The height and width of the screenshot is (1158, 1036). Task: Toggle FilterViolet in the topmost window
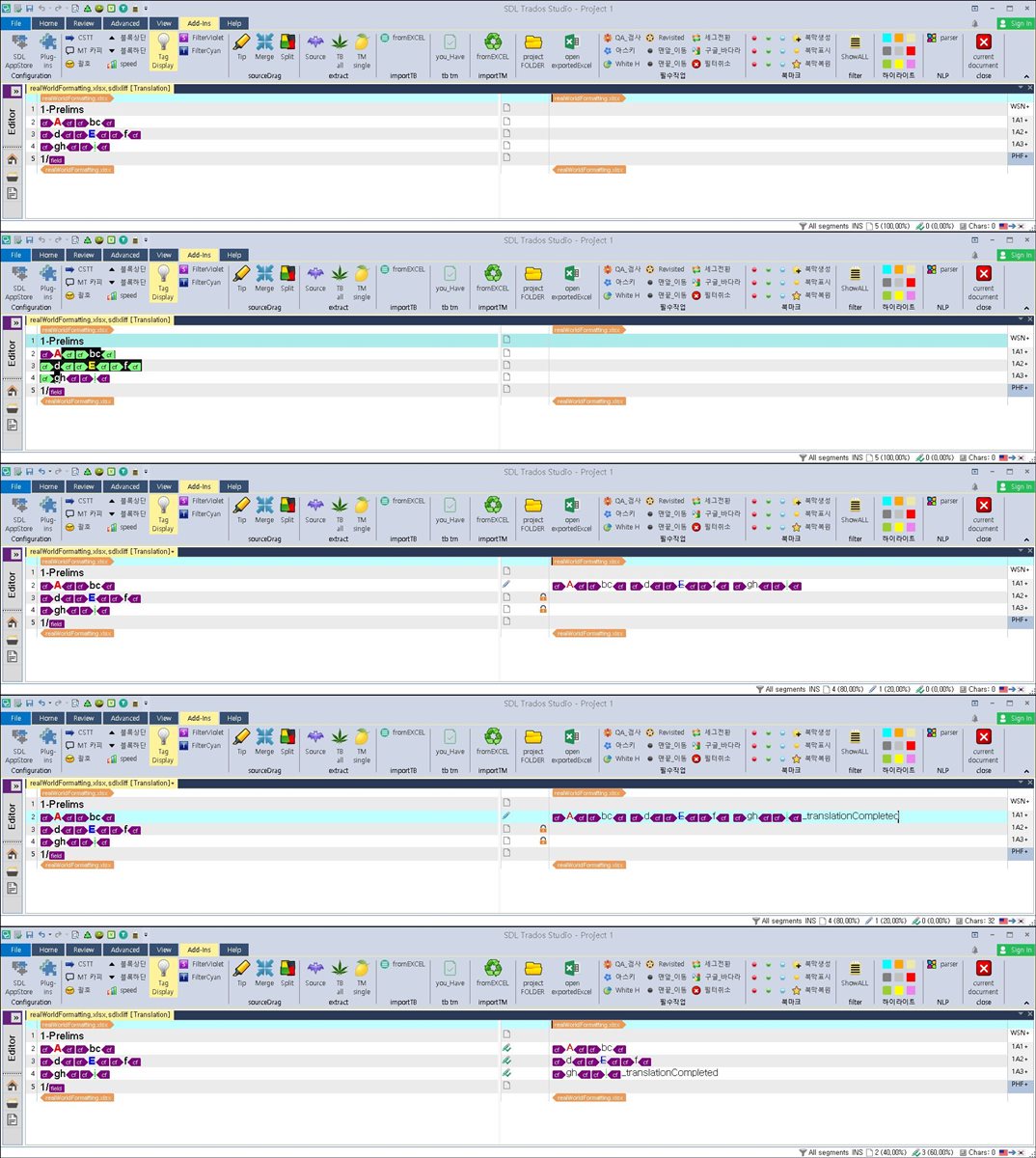coord(201,39)
